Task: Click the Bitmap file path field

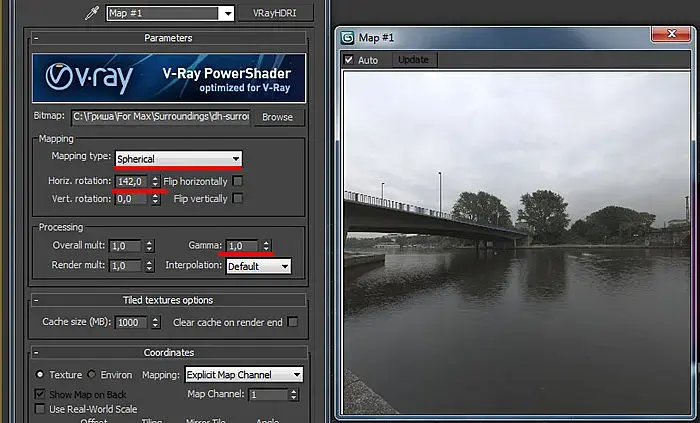Action: pos(161,117)
